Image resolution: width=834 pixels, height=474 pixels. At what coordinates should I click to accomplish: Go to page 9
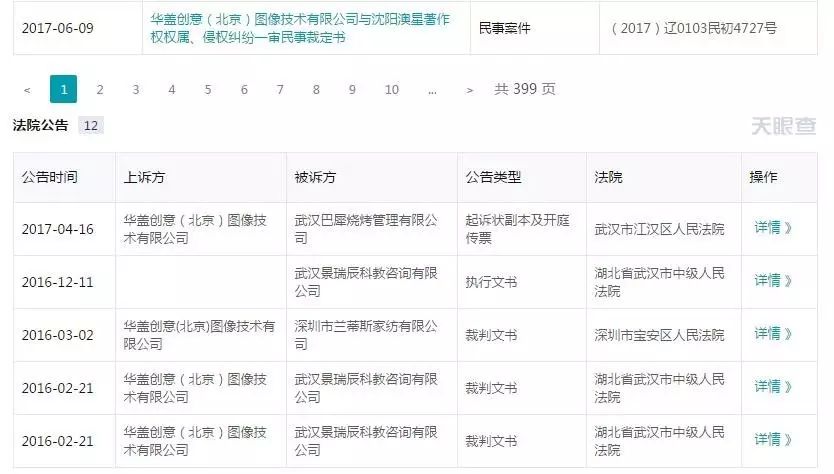point(352,89)
